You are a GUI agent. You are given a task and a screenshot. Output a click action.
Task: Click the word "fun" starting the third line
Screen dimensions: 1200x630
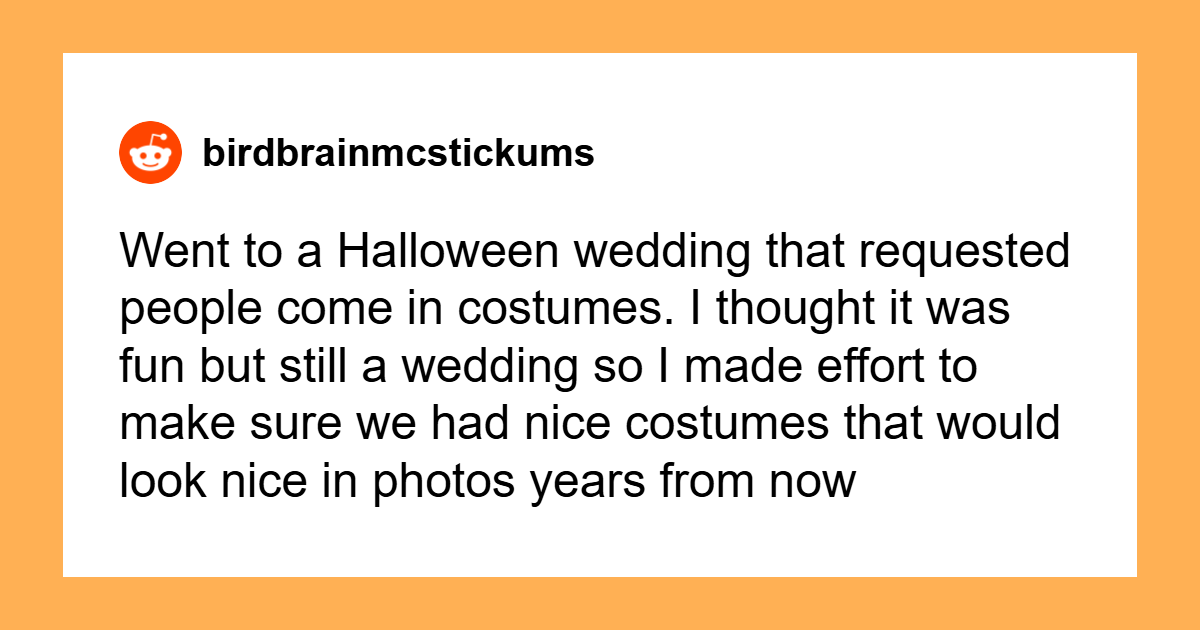[147, 368]
